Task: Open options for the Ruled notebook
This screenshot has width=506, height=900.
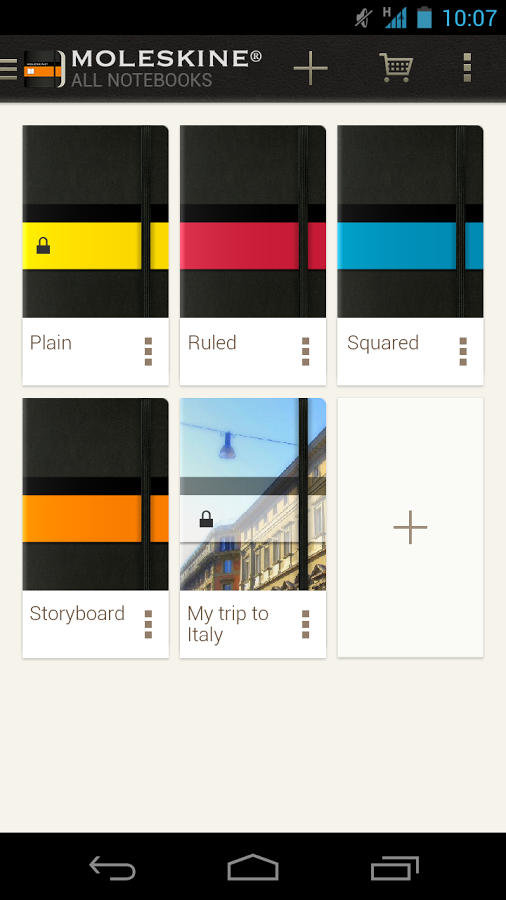Action: click(305, 351)
